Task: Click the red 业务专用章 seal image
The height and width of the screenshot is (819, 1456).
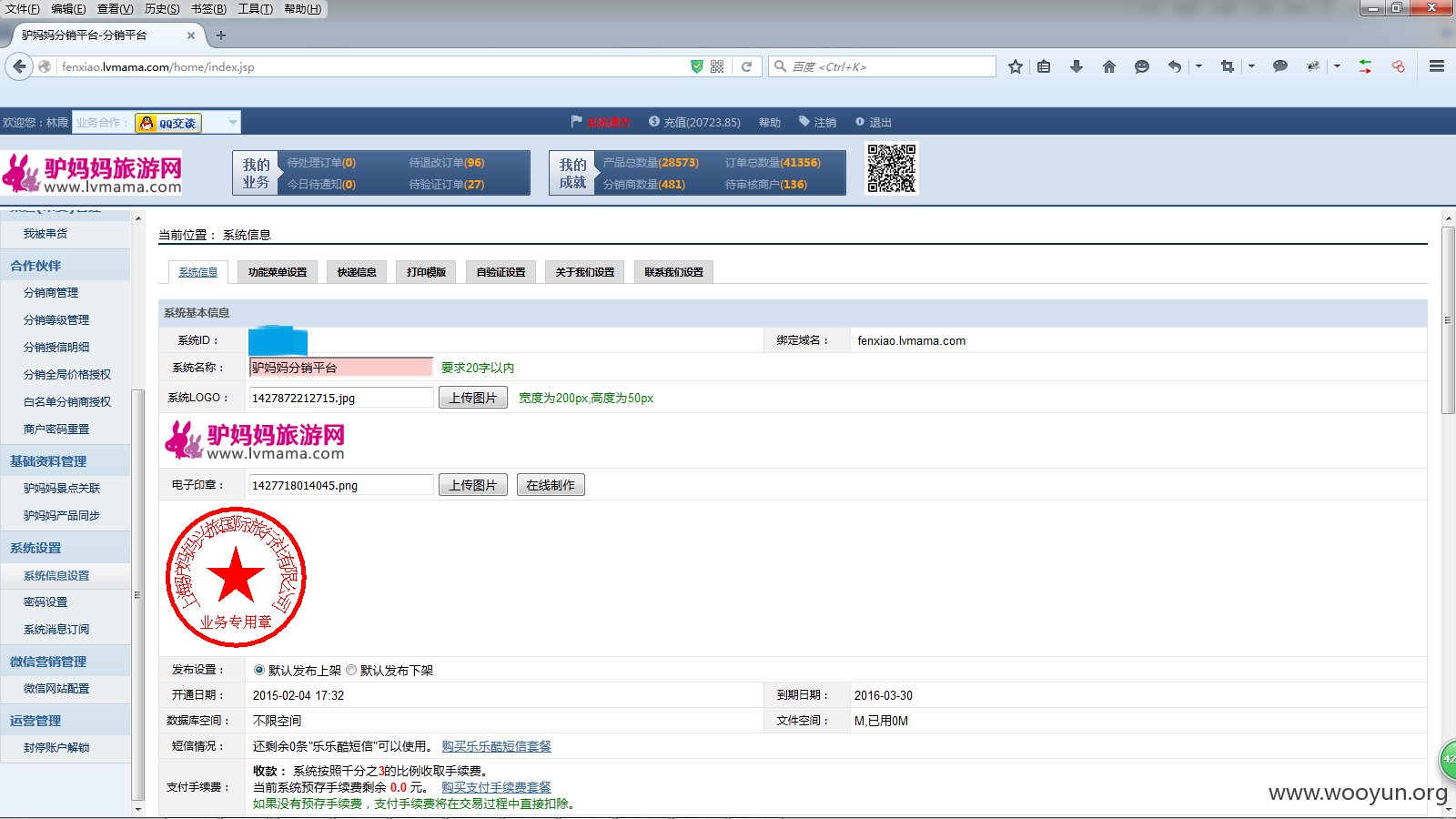Action: (236, 577)
